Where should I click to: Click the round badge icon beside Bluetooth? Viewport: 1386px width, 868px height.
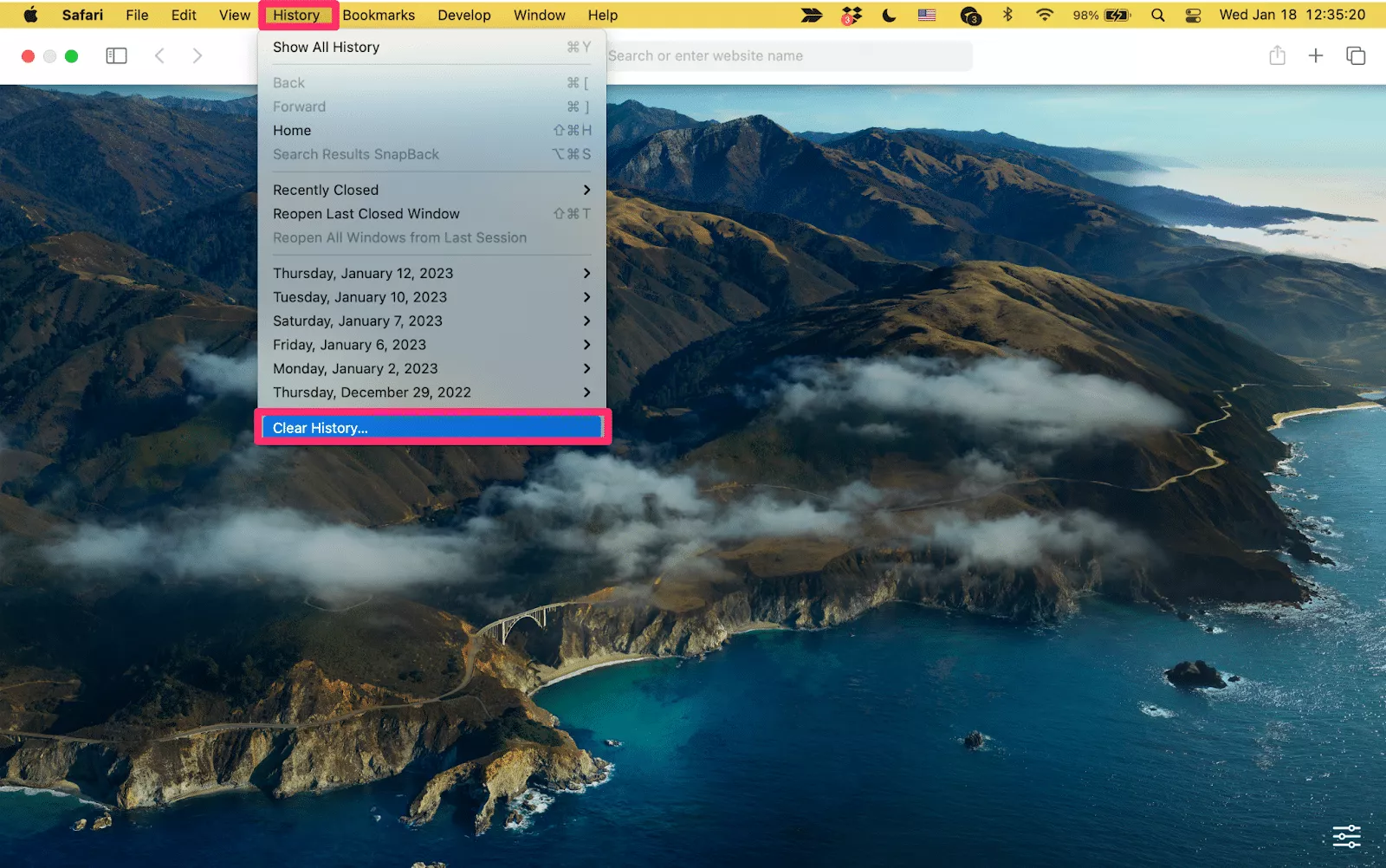click(x=970, y=15)
